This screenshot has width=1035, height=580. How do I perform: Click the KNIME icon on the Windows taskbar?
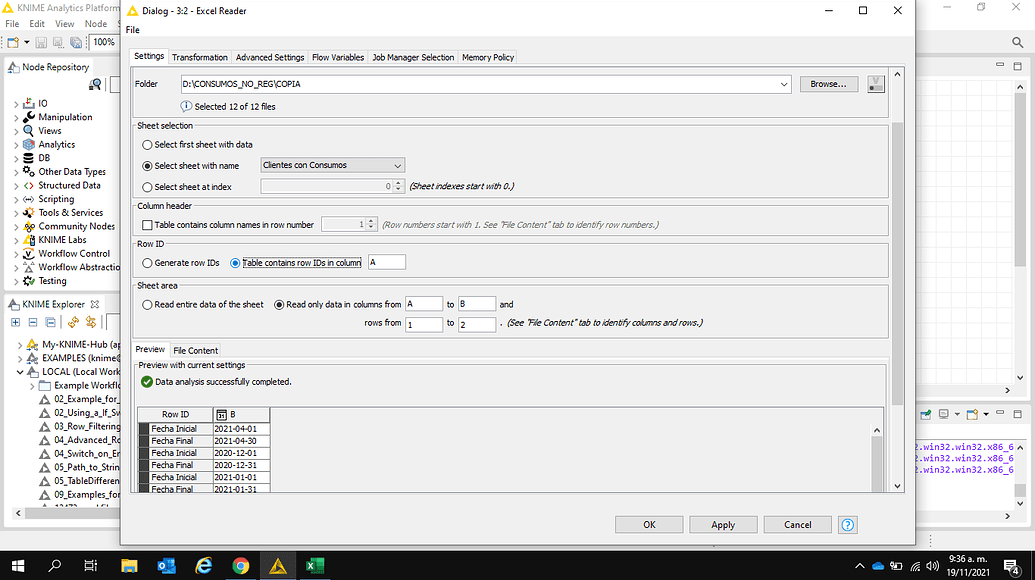(277, 565)
